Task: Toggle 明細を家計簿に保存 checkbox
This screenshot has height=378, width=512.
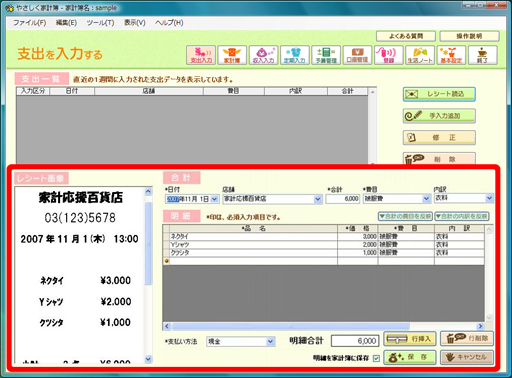Action: coord(376,358)
